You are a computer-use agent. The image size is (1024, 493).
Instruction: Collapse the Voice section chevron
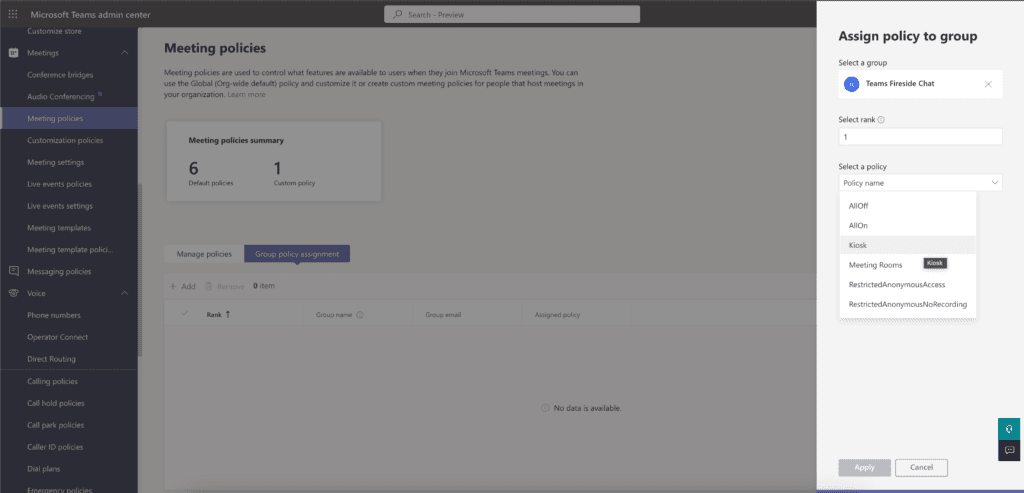125,293
